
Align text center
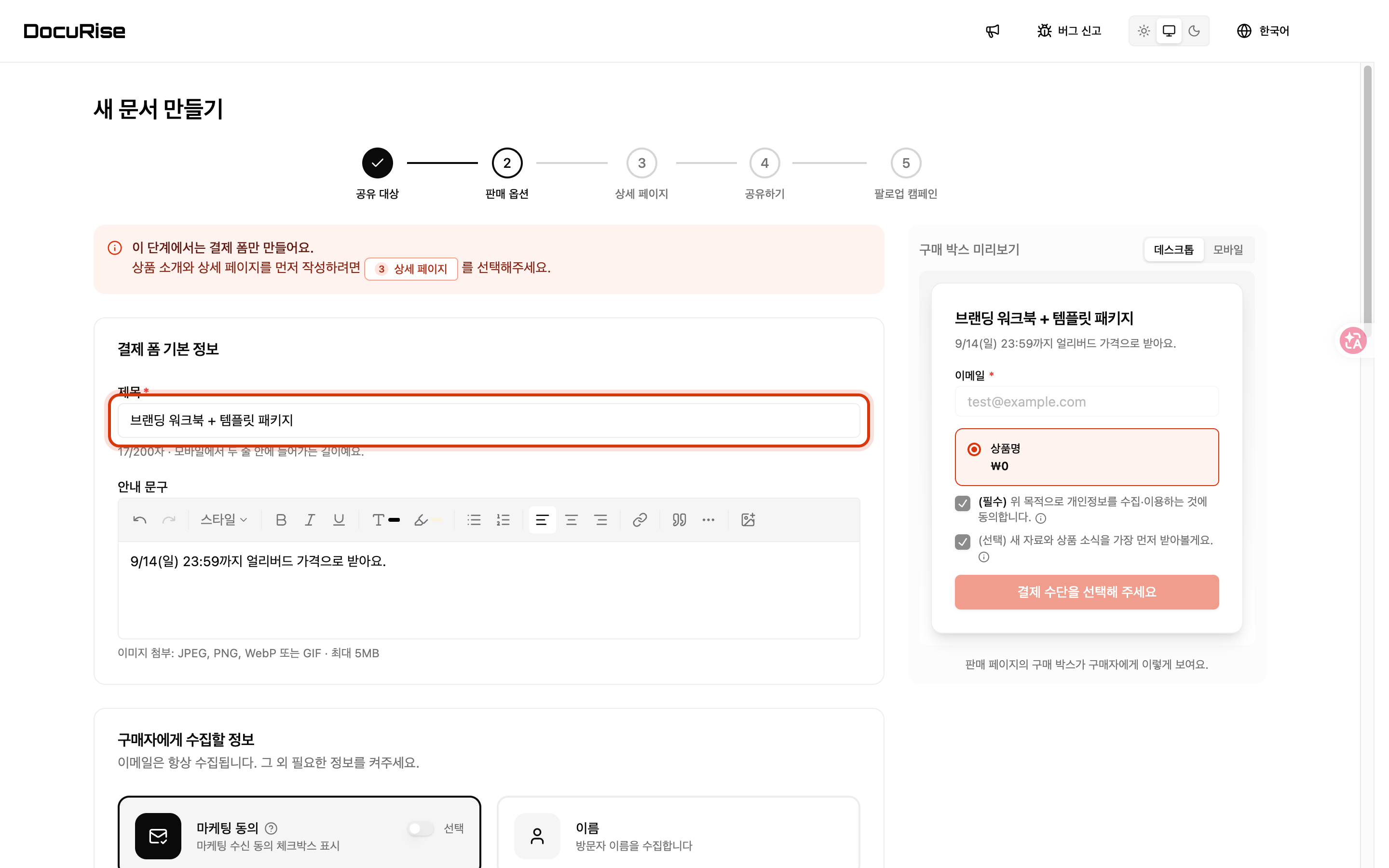click(x=571, y=520)
